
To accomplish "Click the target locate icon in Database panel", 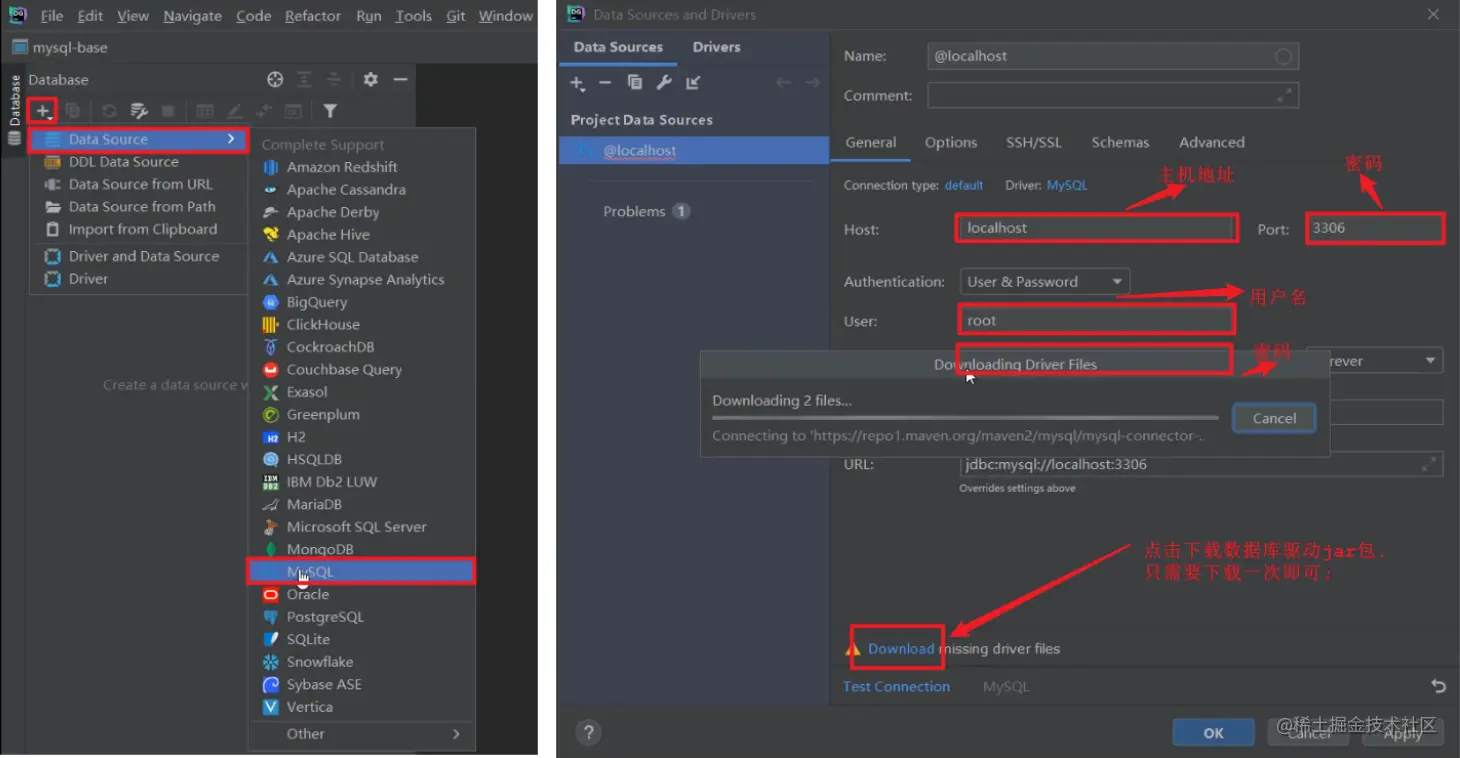I will (275, 80).
